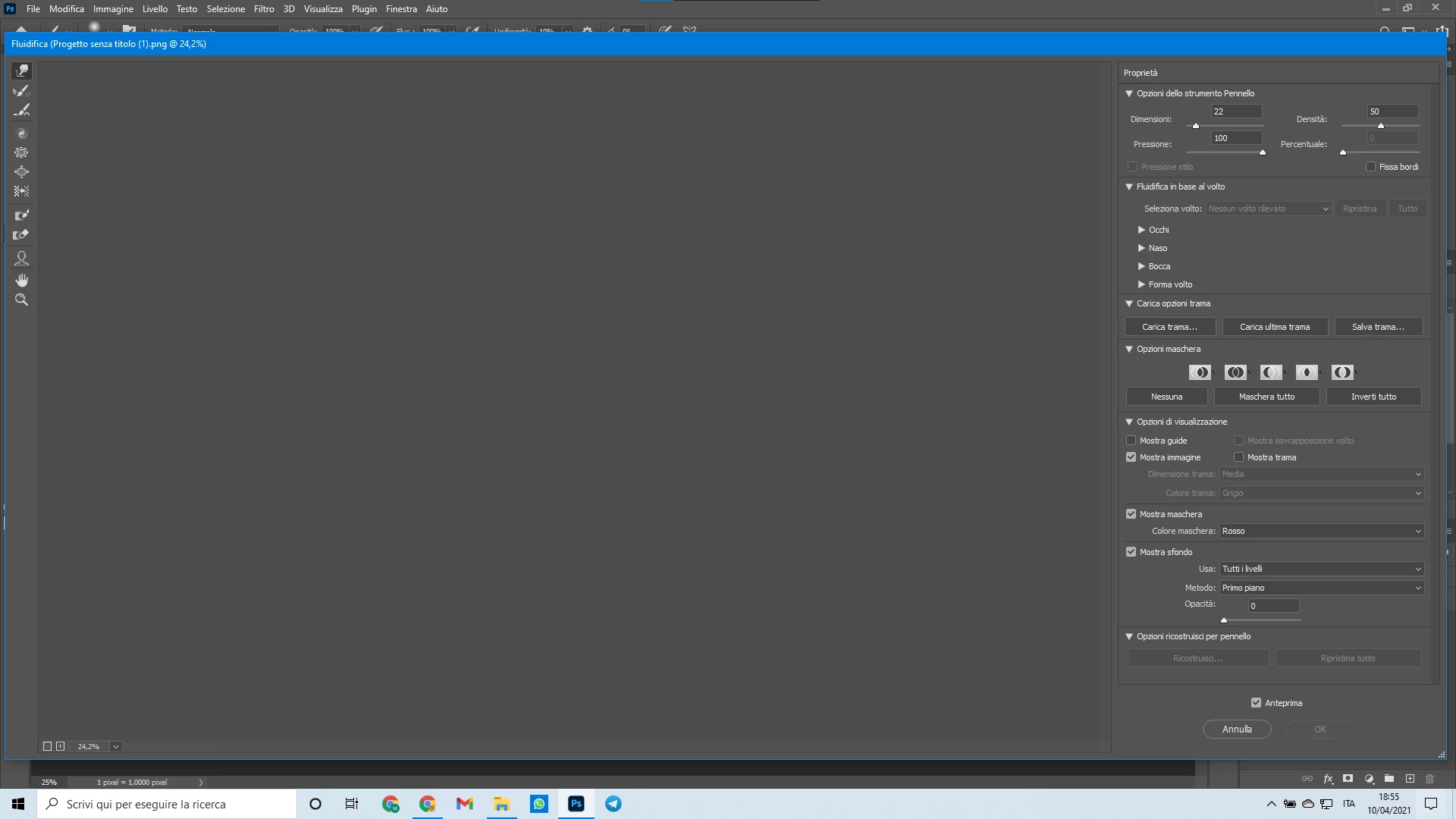This screenshot has height=819, width=1456.
Task: Select the Pucker tool
Action: [x=21, y=152]
